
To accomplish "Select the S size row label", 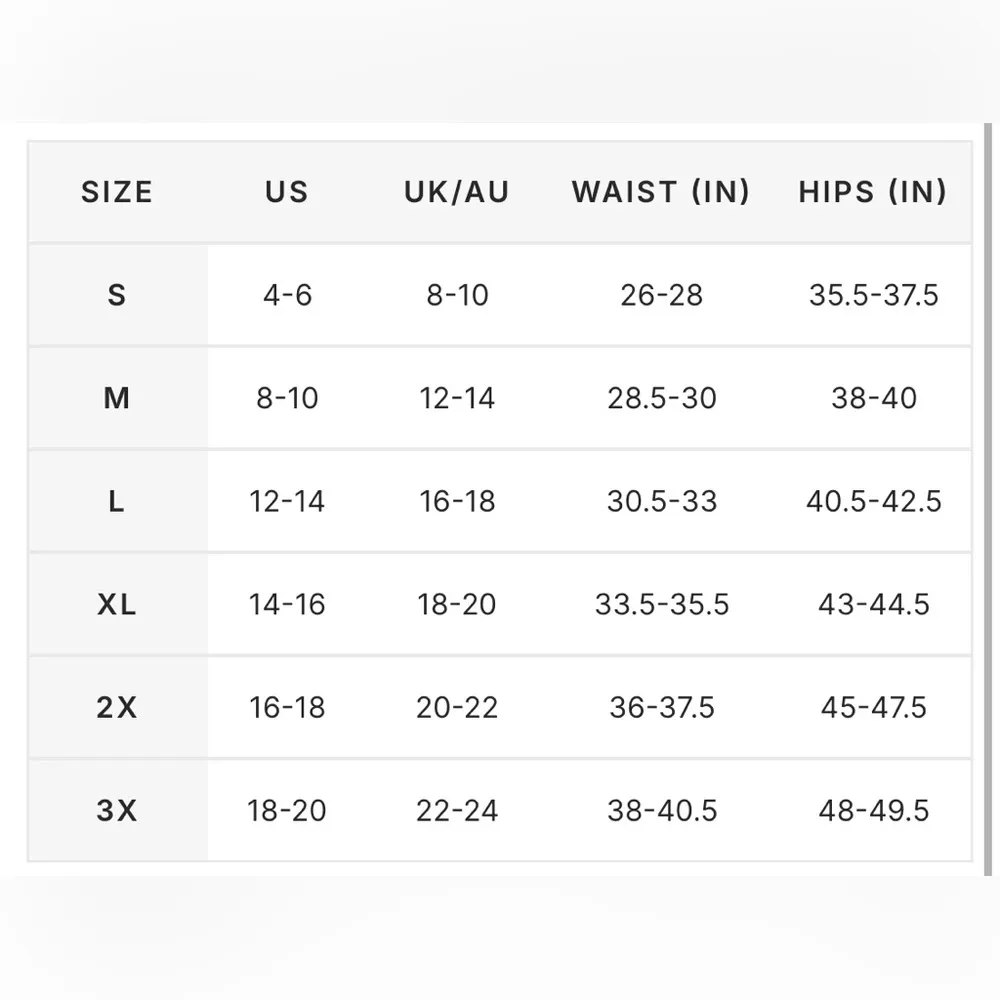I will tap(117, 295).
